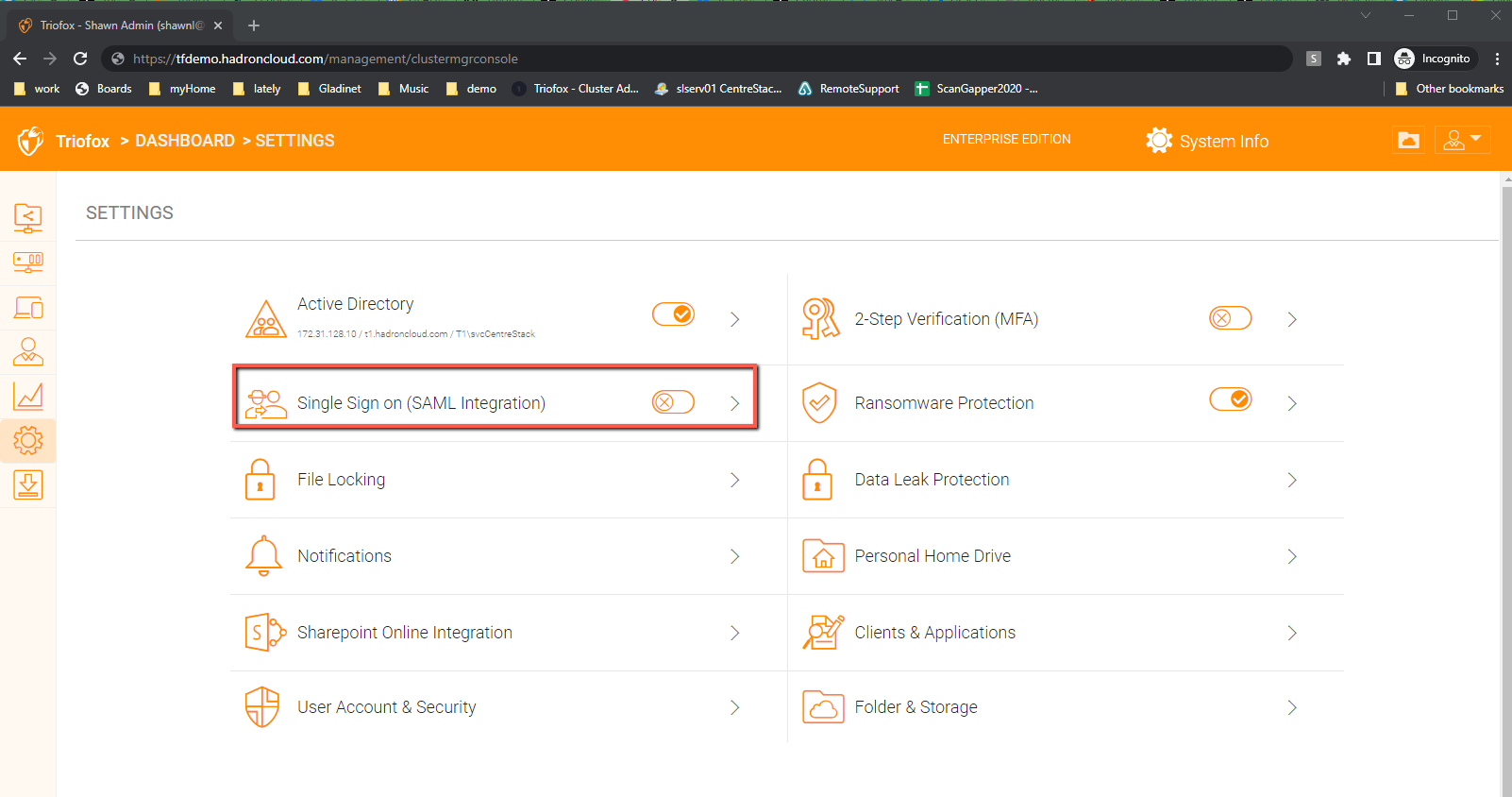Open the Personal Home Drive settings label

pos(932,556)
